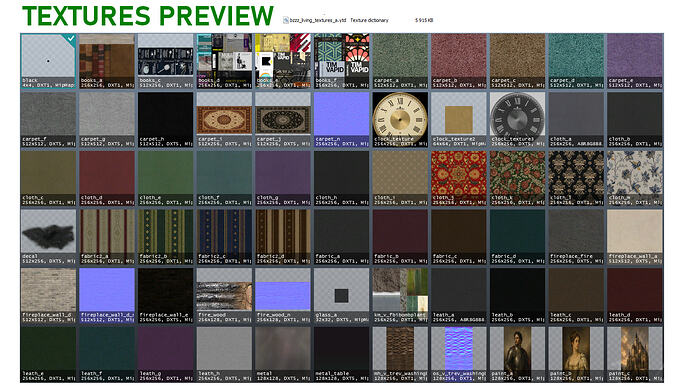Image resolution: width=690 pixels, height=388 pixels.
Task: Choose the dark rug carpet_j texture
Action: 283,120
